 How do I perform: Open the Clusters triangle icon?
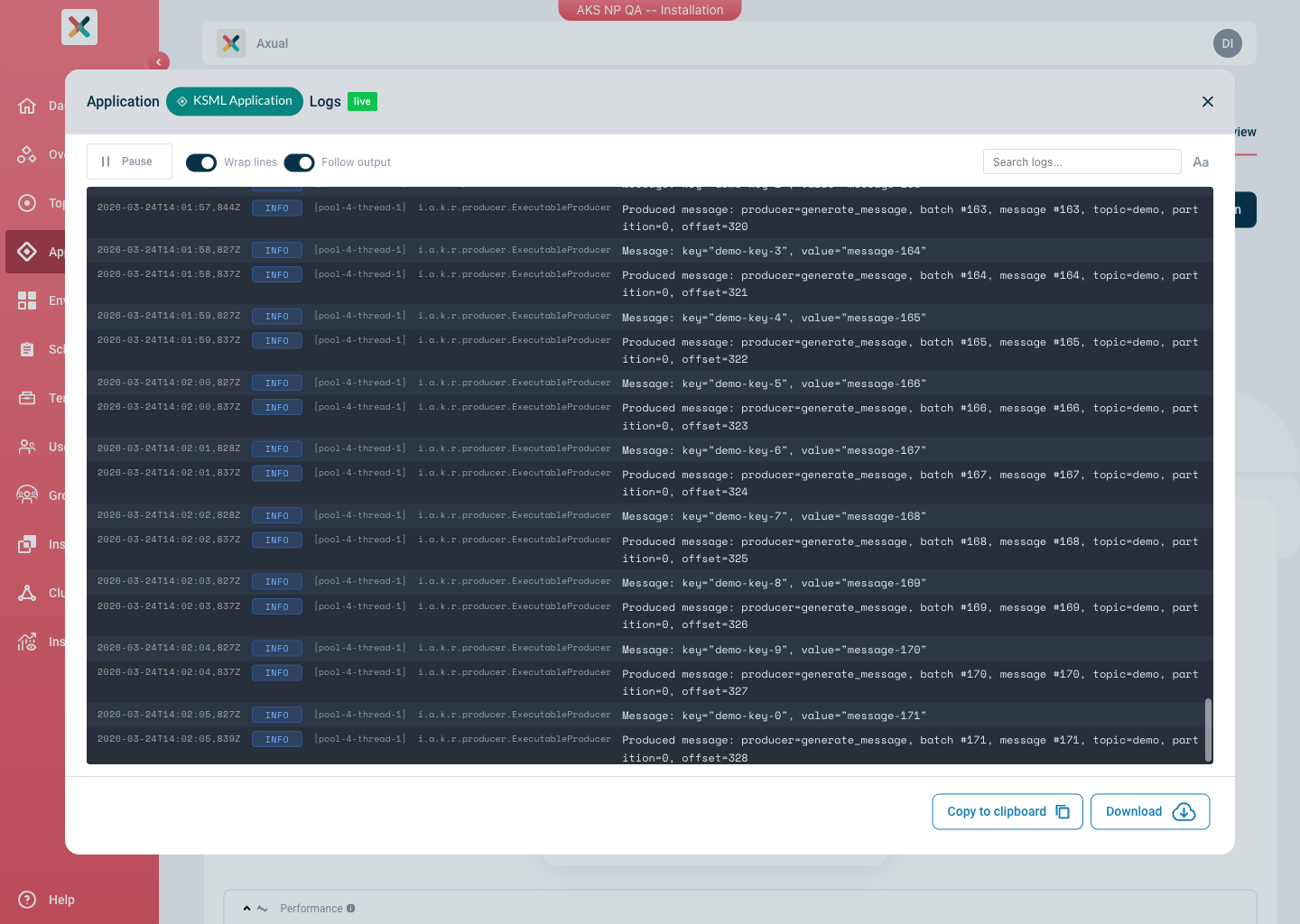(x=27, y=593)
